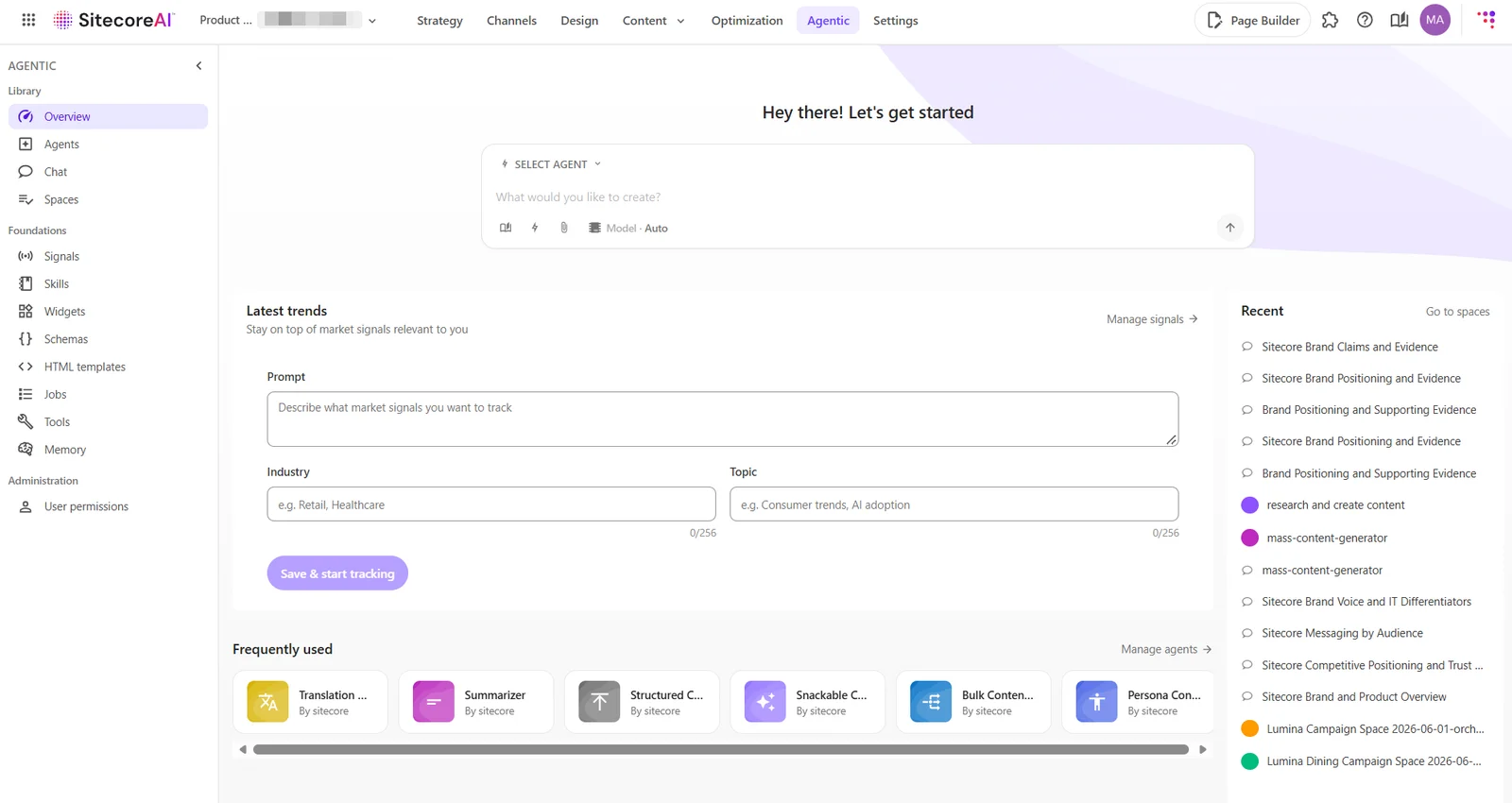The image size is (1512, 803).
Task: Open the Snackable C... agent card
Action: click(807, 702)
